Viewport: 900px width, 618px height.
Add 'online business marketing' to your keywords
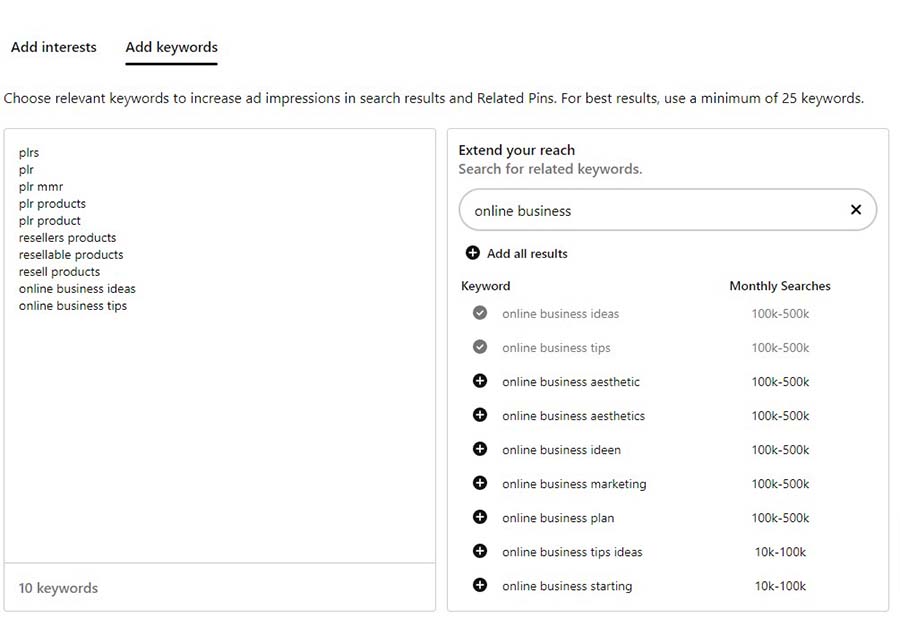[x=480, y=484]
